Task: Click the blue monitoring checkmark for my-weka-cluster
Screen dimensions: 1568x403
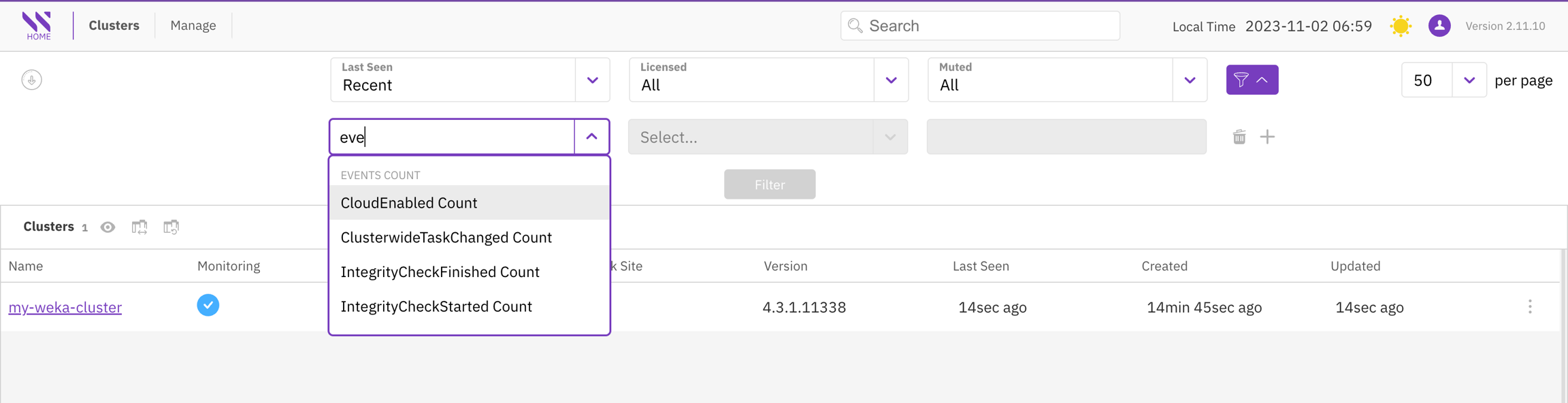Action: [208, 306]
